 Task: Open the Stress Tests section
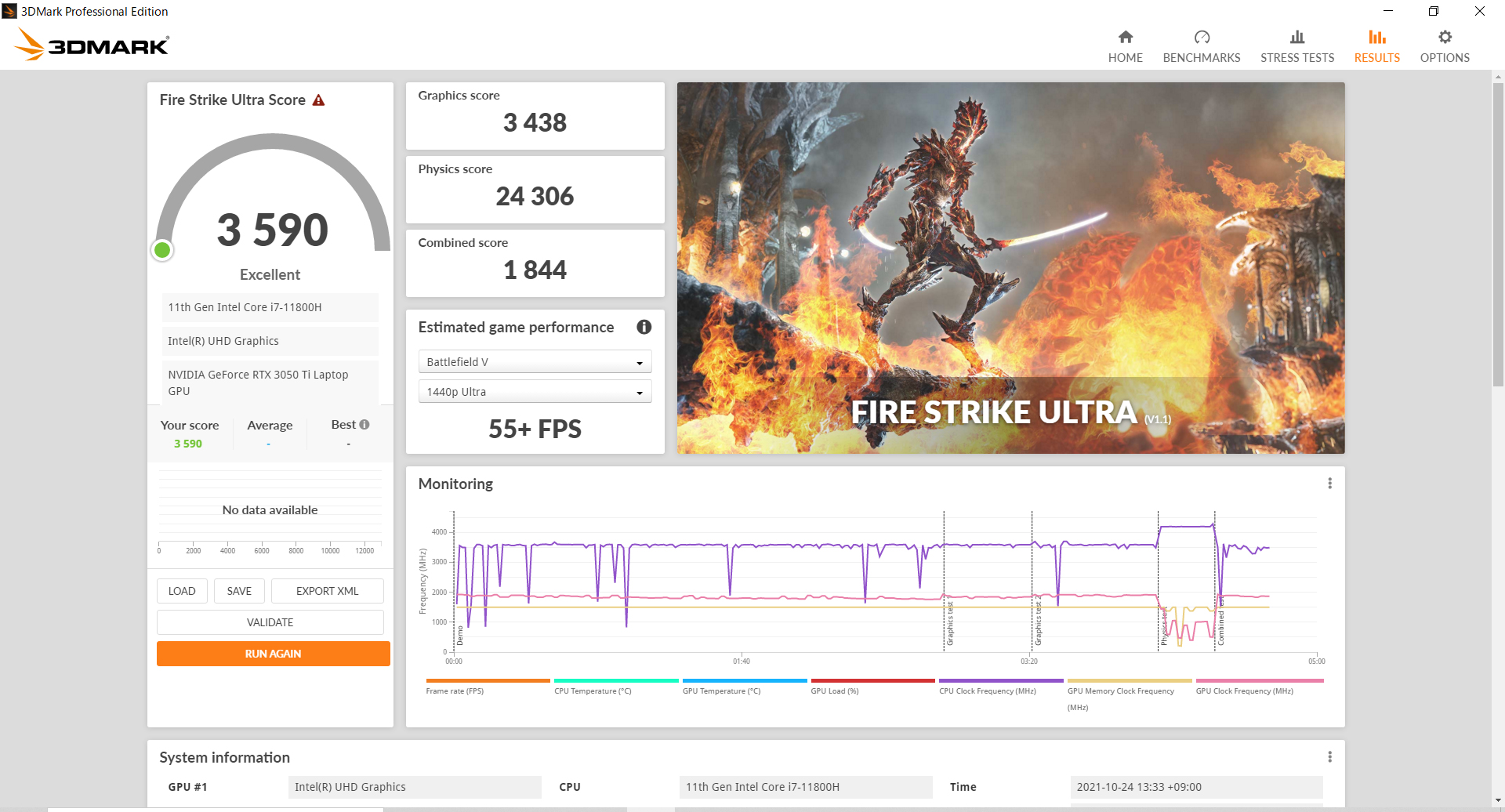(x=1297, y=46)
